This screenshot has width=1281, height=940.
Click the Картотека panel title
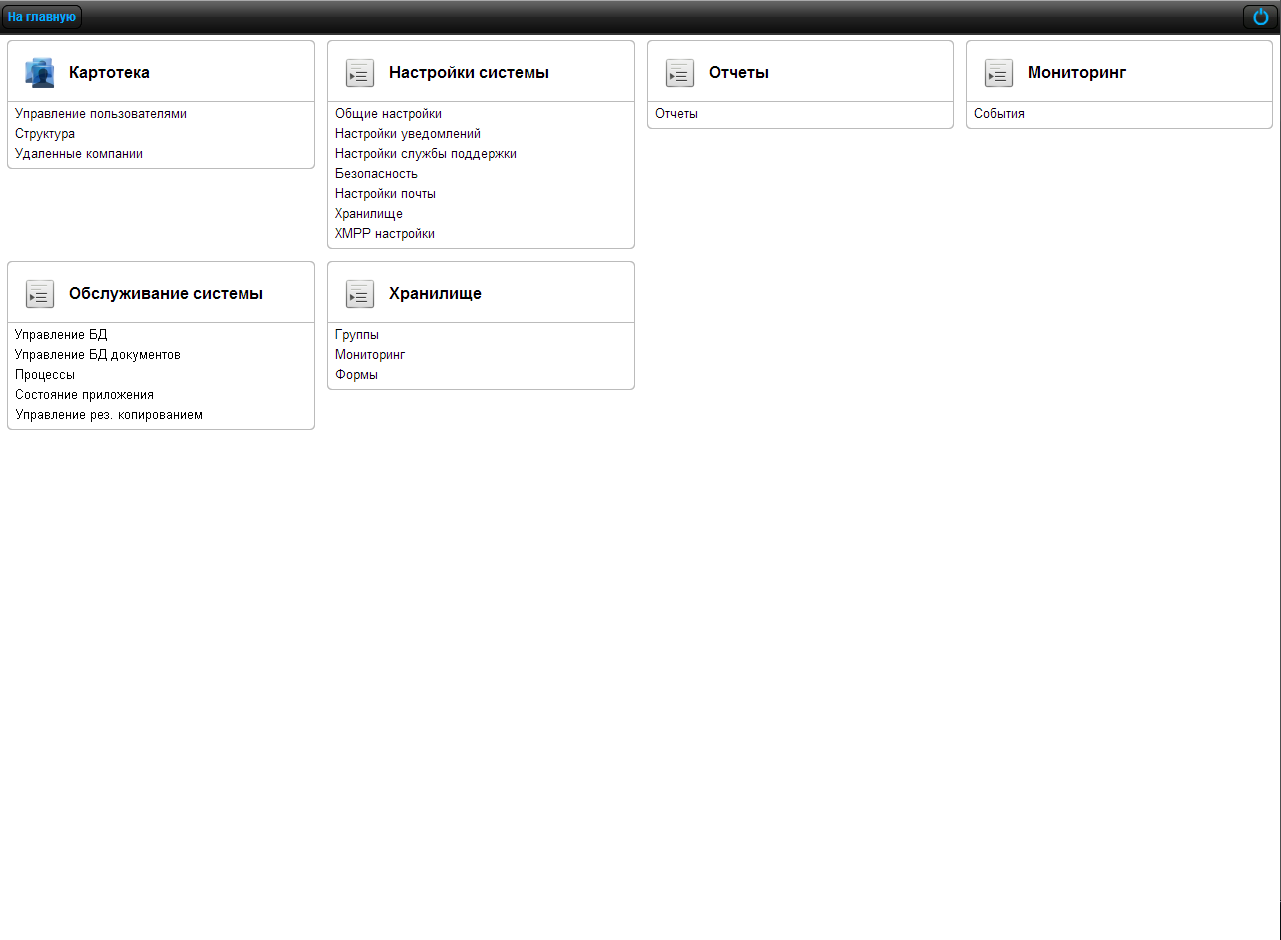tap(109, 73)
